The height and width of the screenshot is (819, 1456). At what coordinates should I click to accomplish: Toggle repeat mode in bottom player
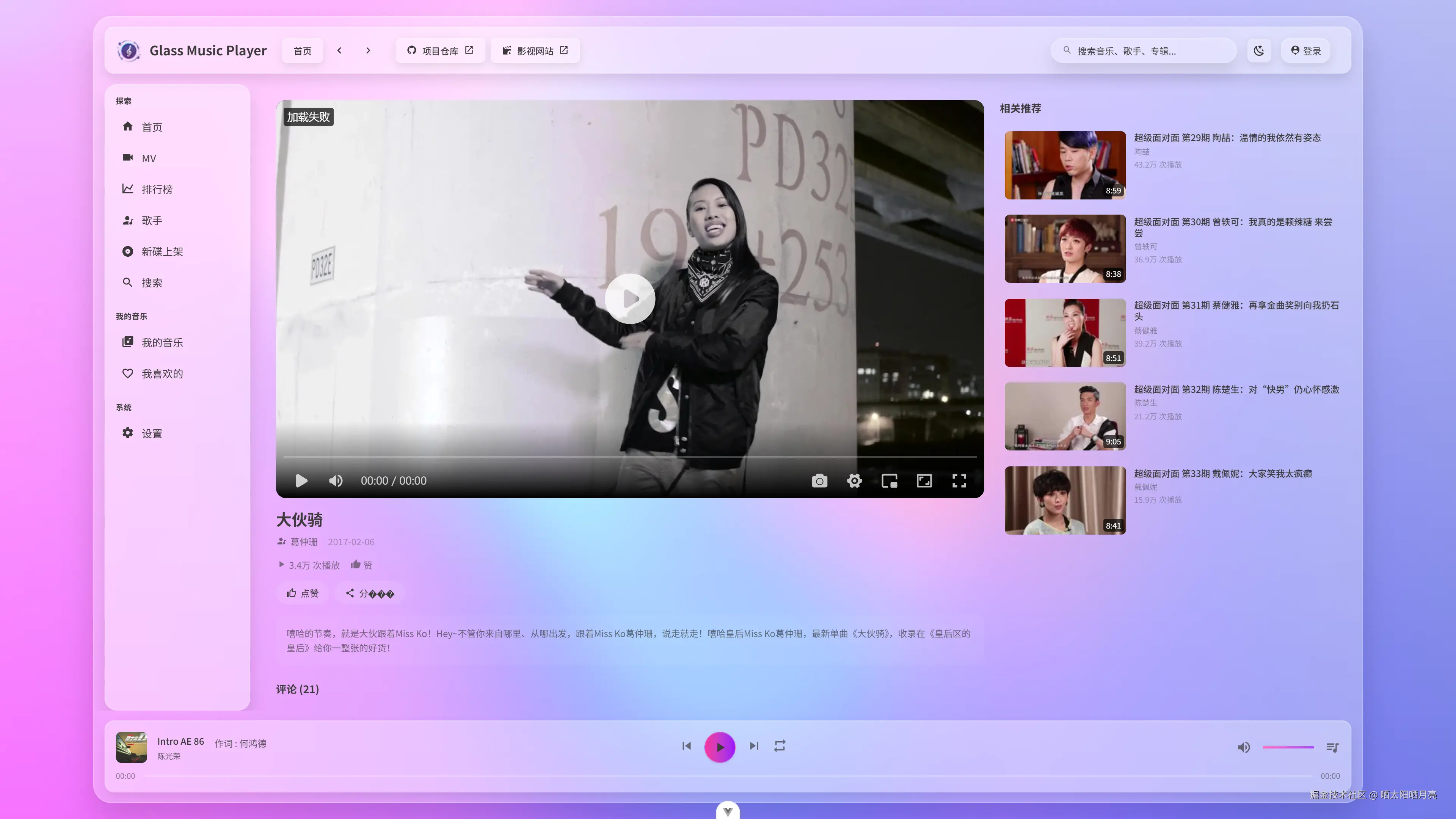780,746
